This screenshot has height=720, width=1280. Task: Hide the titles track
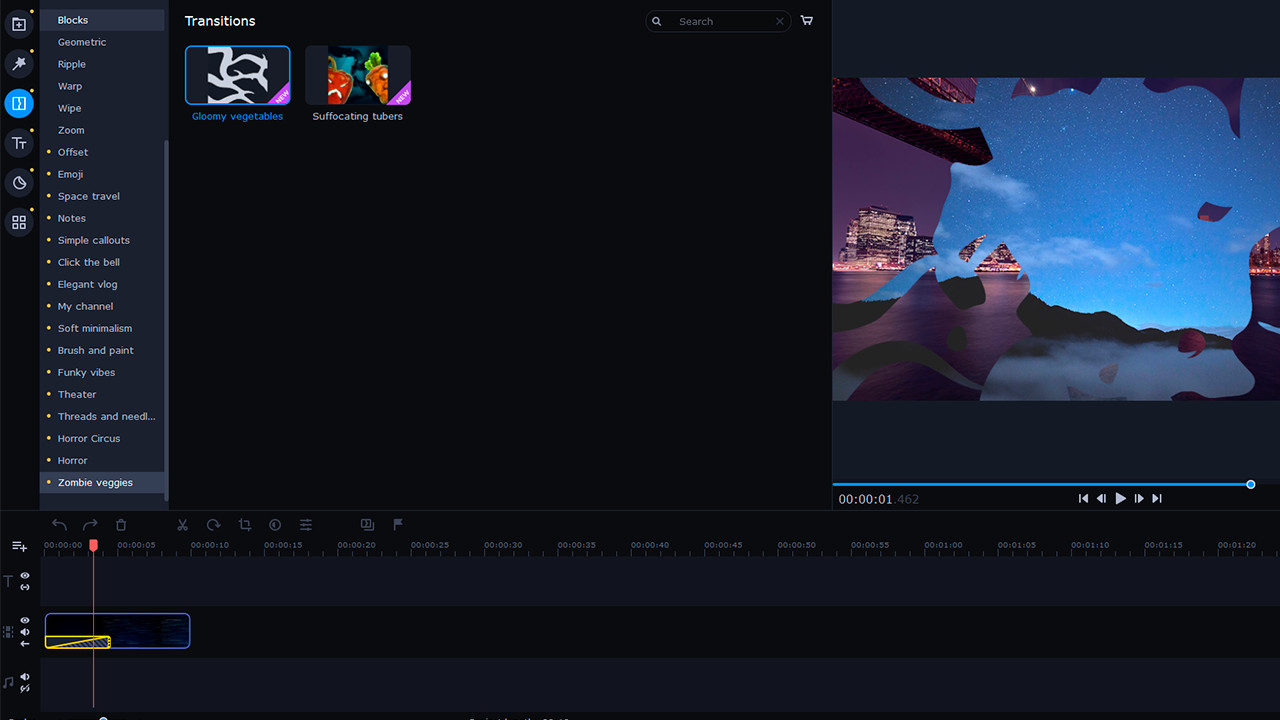point(24,576)
